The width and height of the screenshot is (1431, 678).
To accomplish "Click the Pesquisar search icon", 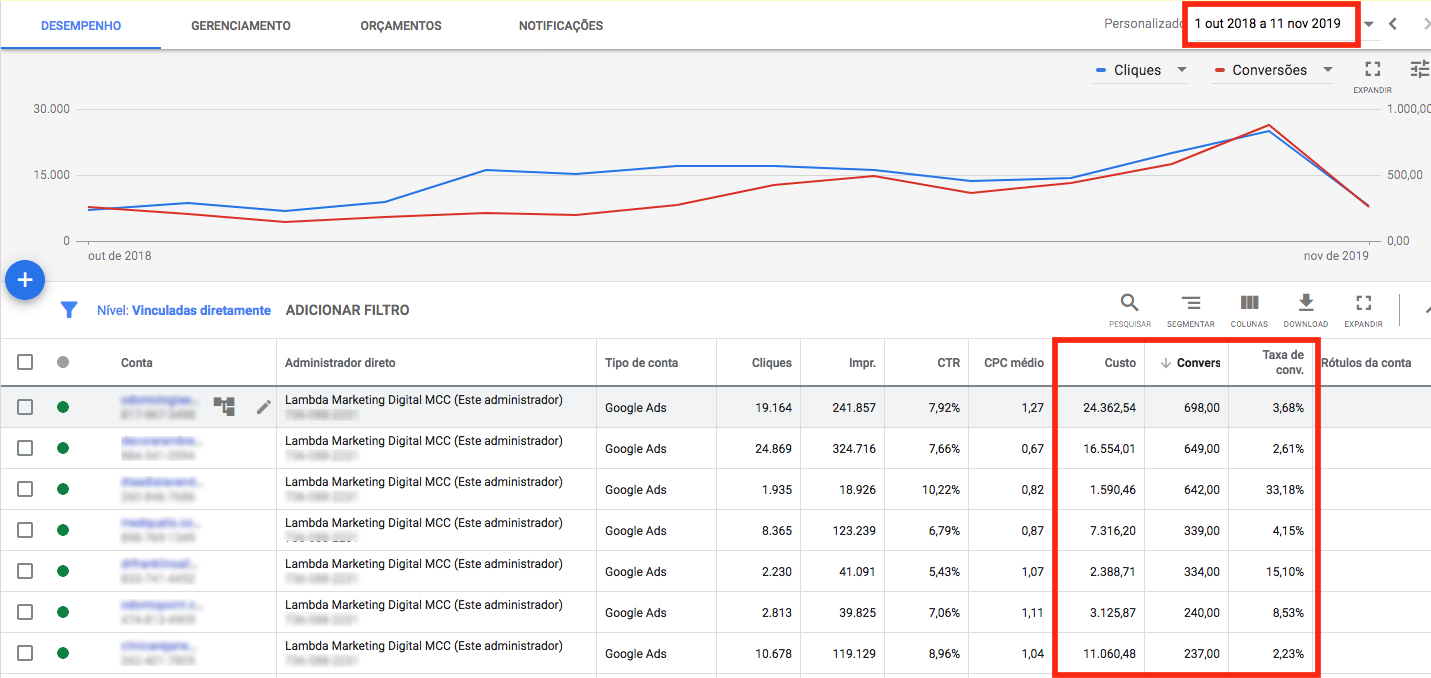I will tap(1129, 304).
